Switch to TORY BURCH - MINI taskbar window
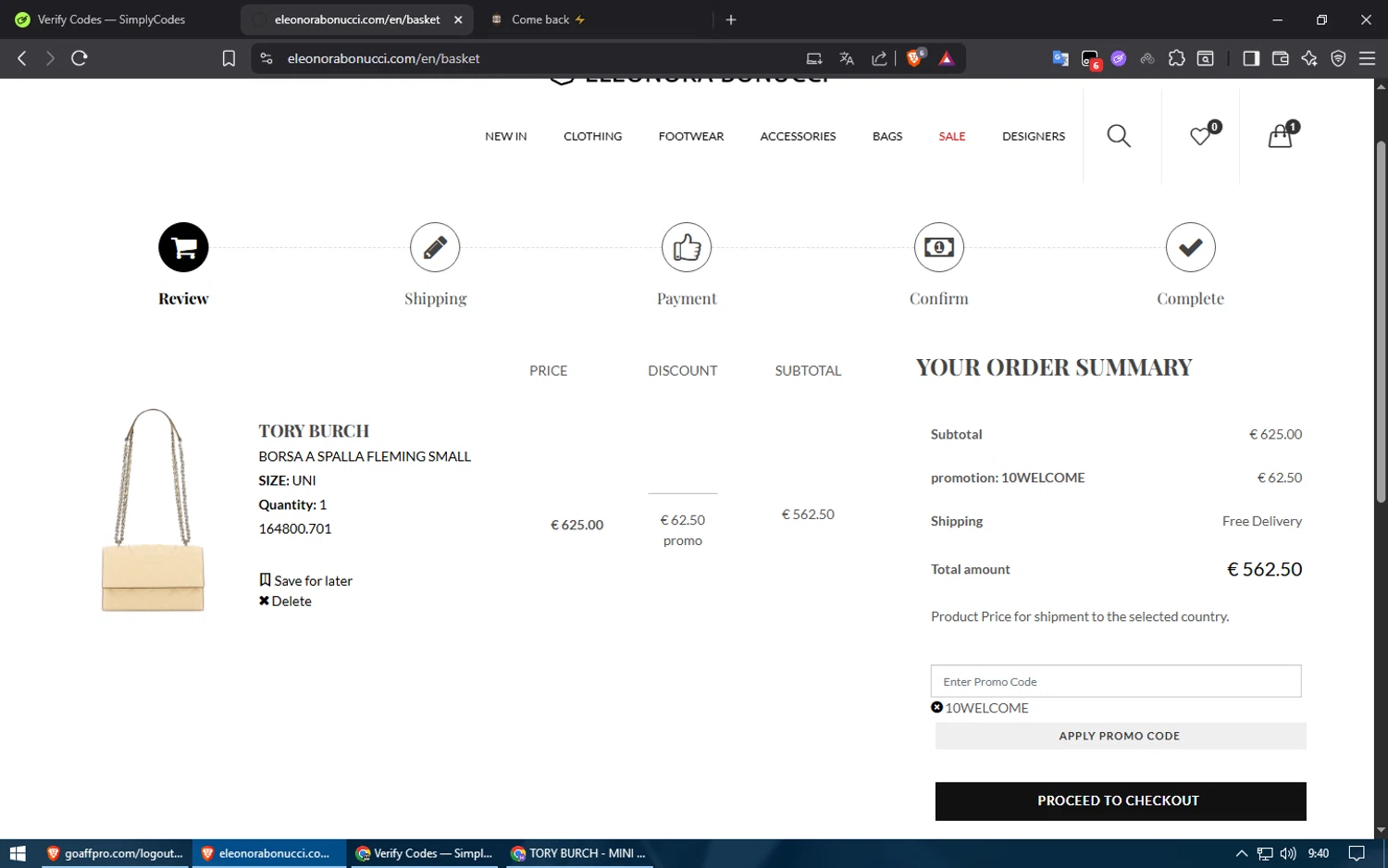 tap(577, 853)
